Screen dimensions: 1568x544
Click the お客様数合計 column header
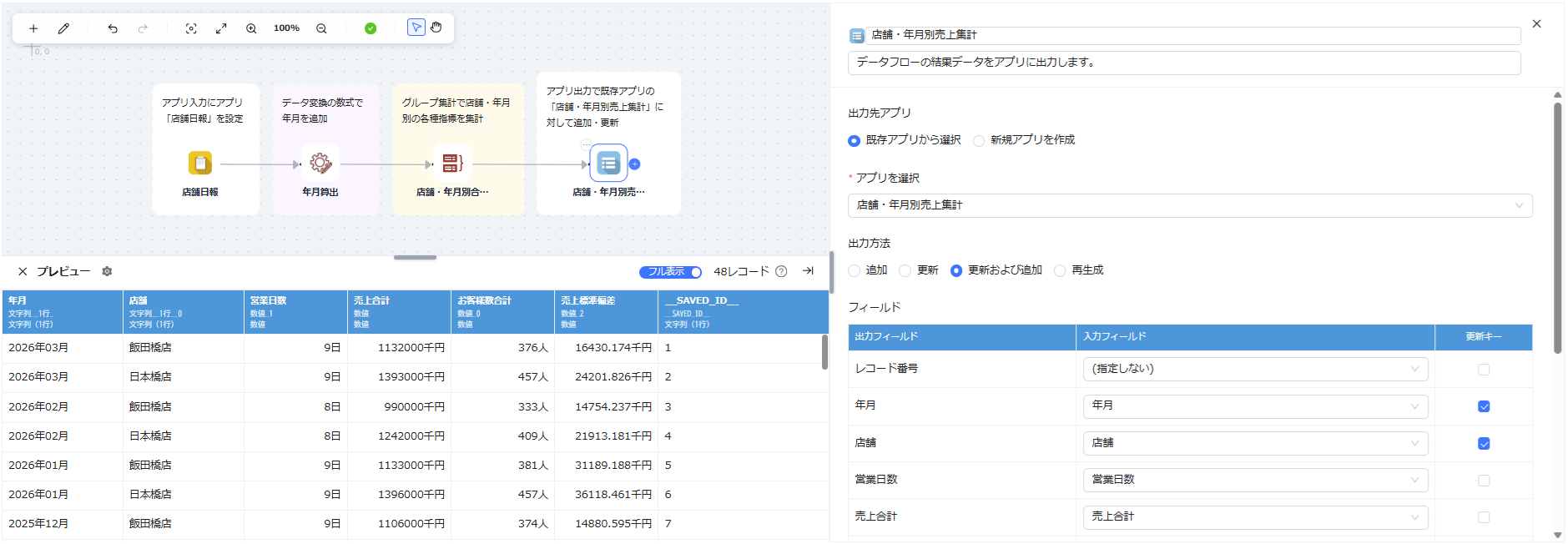click(502, 312)
